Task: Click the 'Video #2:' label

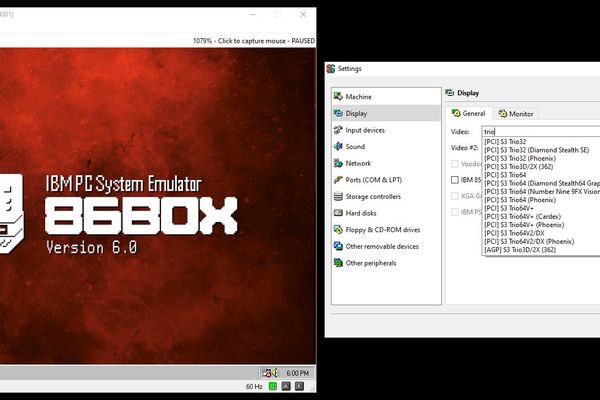Action: click(464, 148)
